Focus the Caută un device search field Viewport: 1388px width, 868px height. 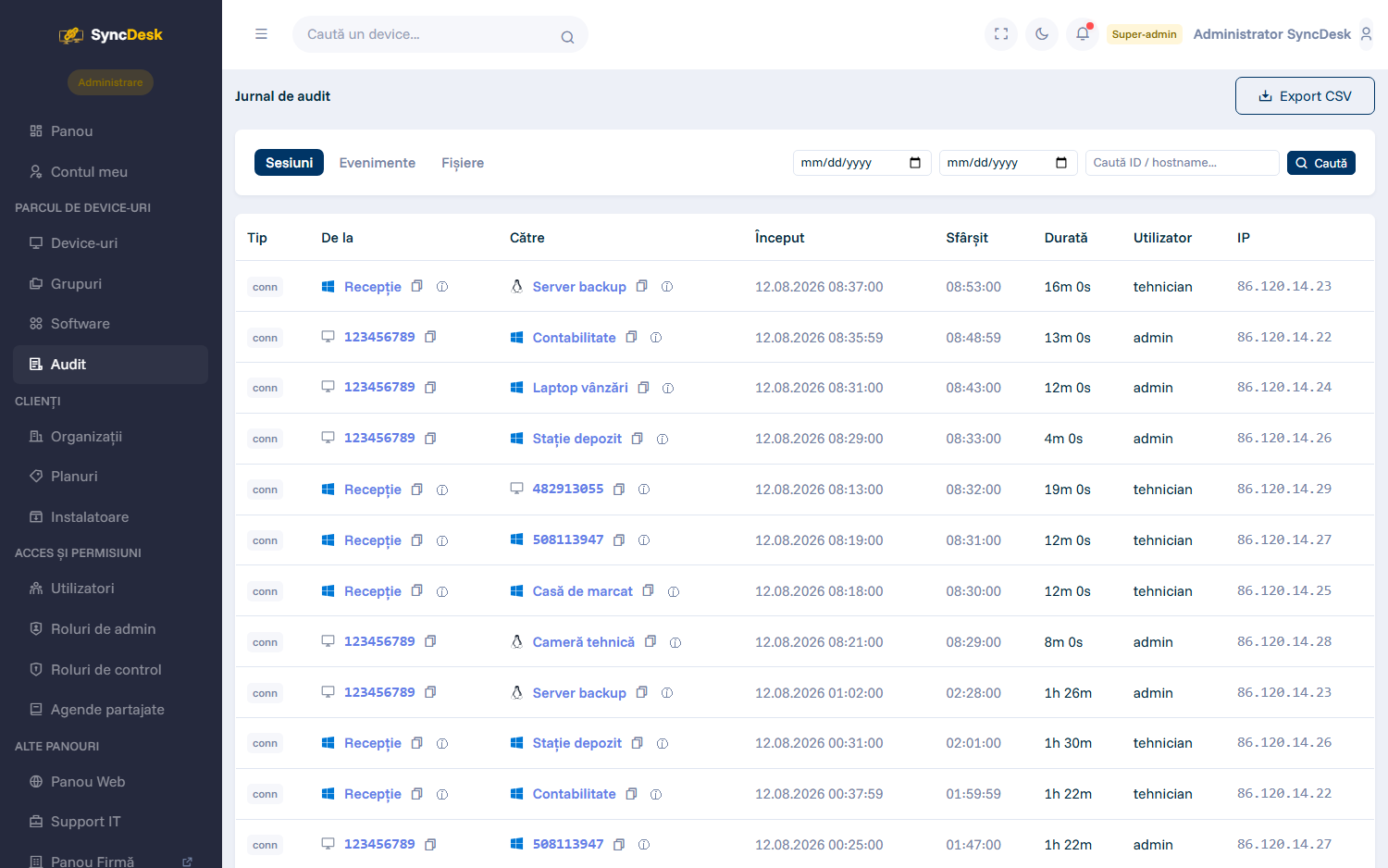click(x=440, y=34)
